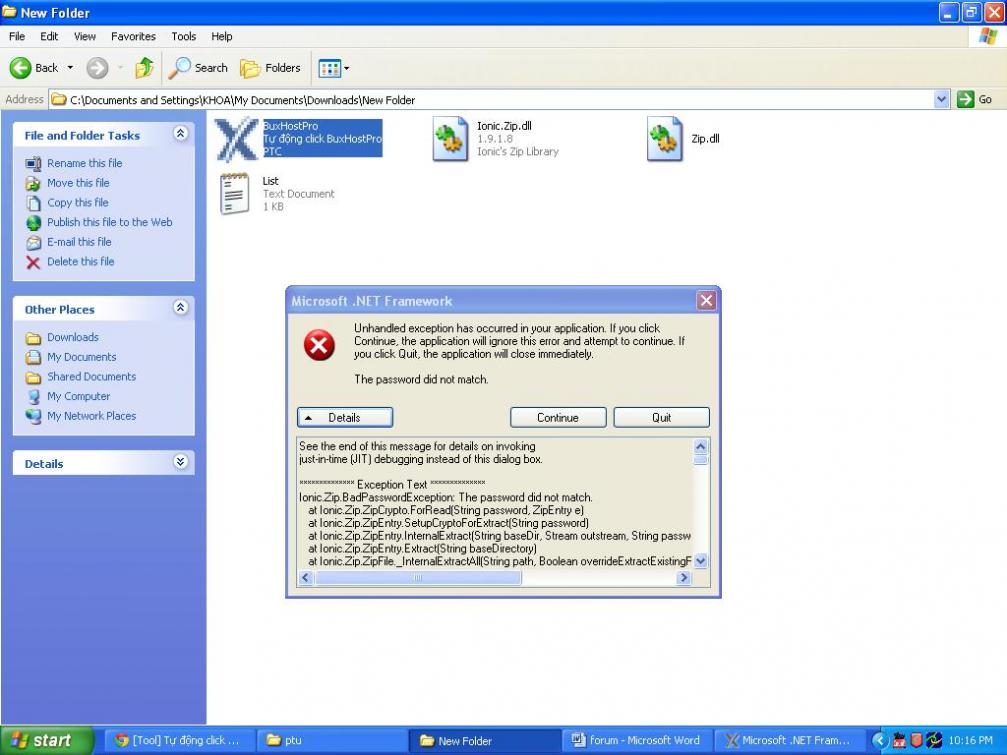1007x755 pixels.
Task: Click the Forward arrow icon
Action: [97, 67]
